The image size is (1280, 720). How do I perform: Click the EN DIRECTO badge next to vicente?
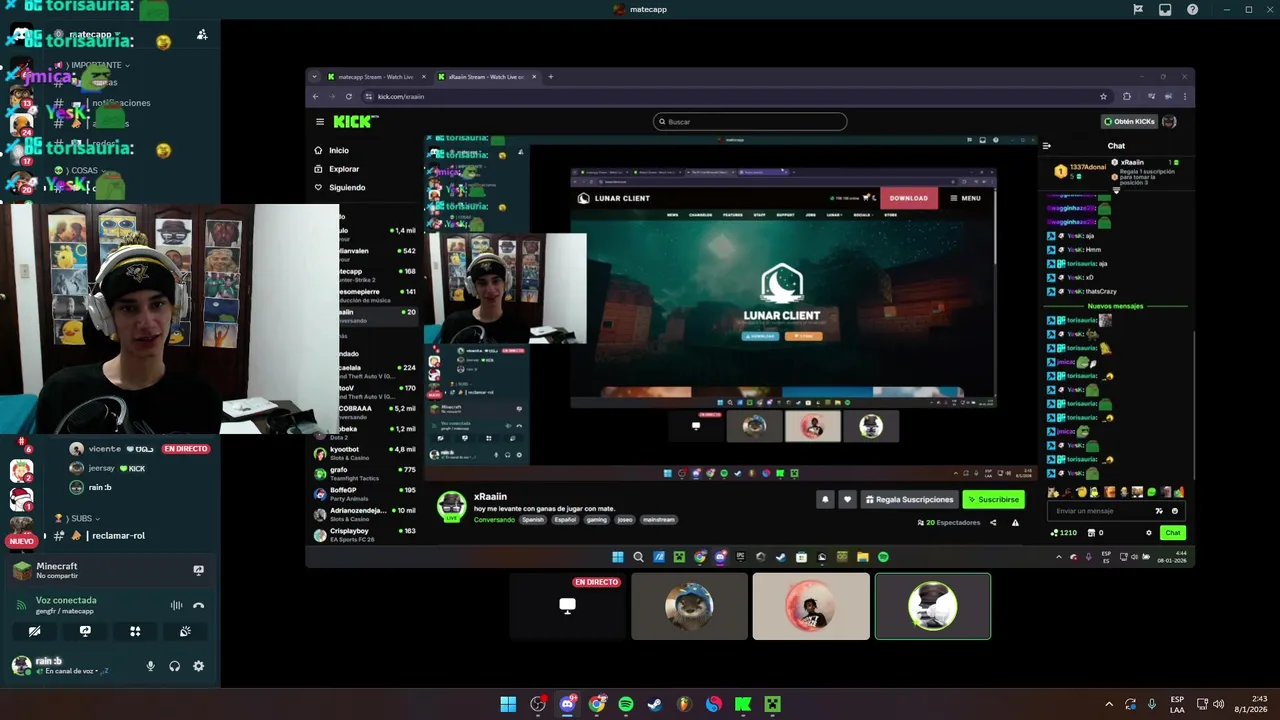186,449
